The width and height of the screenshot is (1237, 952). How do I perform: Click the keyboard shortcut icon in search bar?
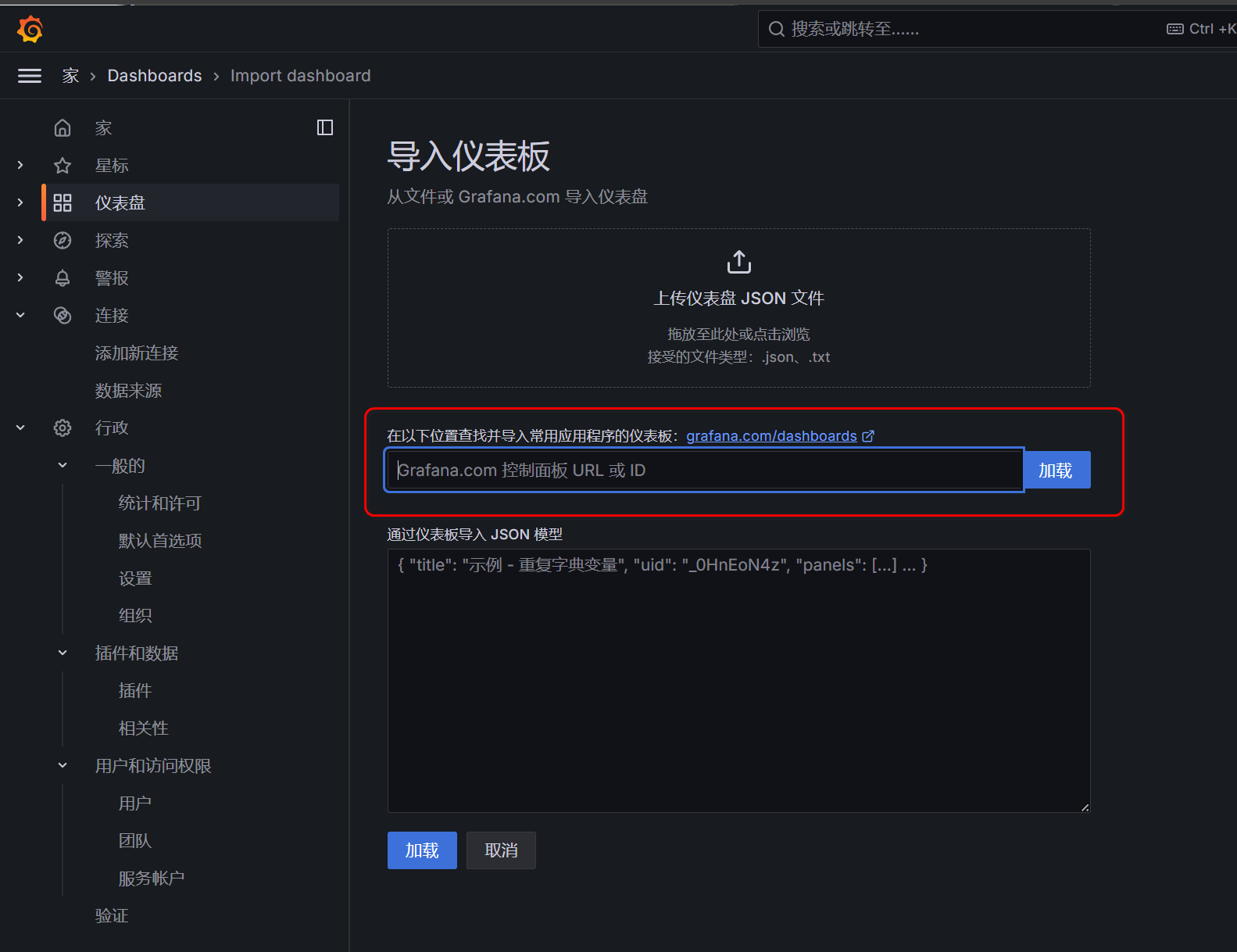click(1174, 29)
